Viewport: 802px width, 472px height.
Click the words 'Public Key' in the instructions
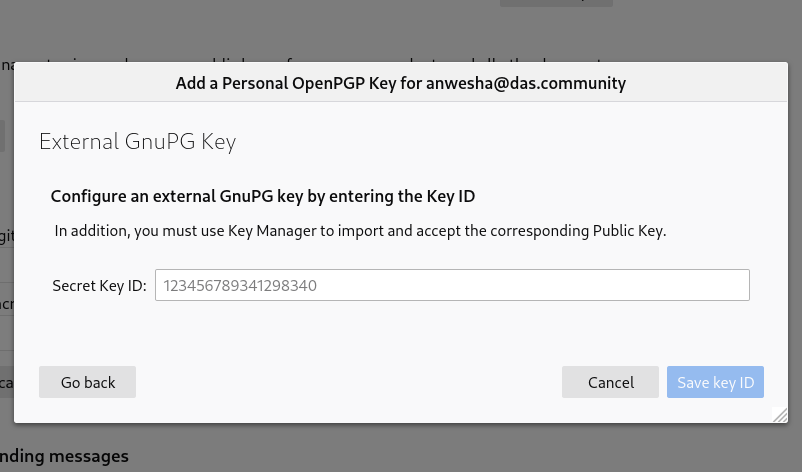(628, 231)
